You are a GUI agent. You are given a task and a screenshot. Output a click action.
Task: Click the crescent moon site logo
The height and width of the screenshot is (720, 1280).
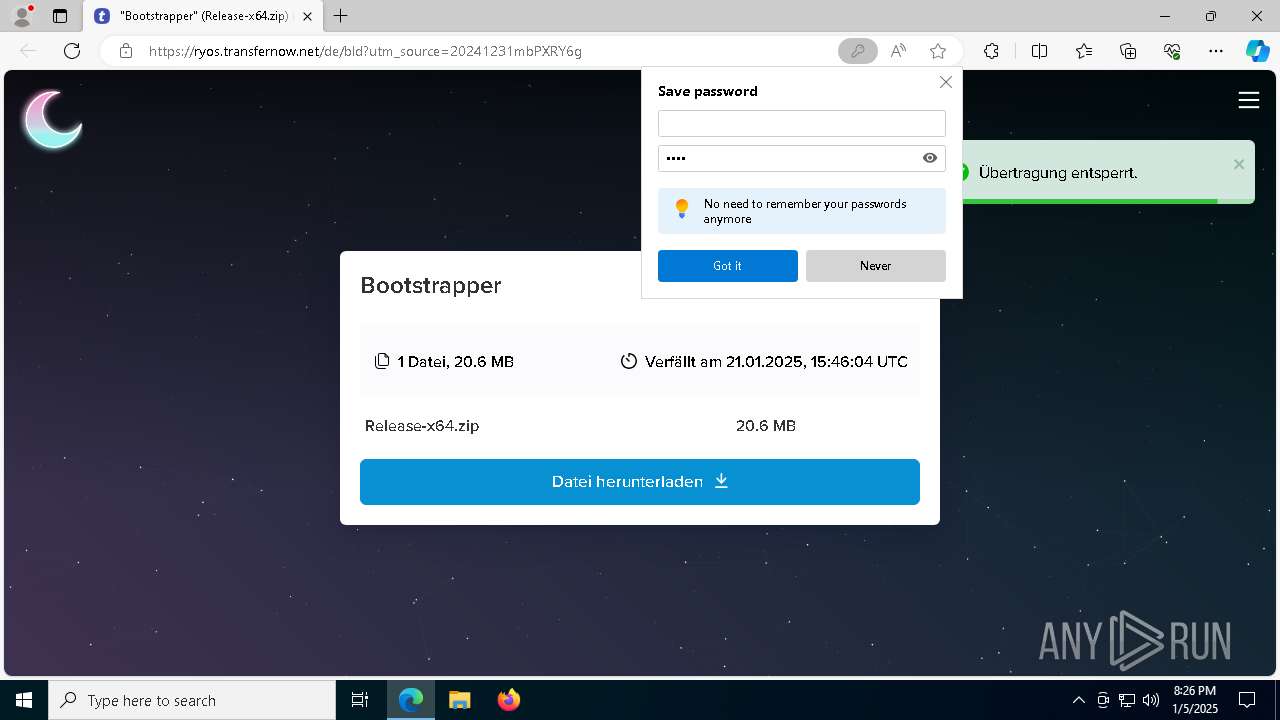(52, 119)
